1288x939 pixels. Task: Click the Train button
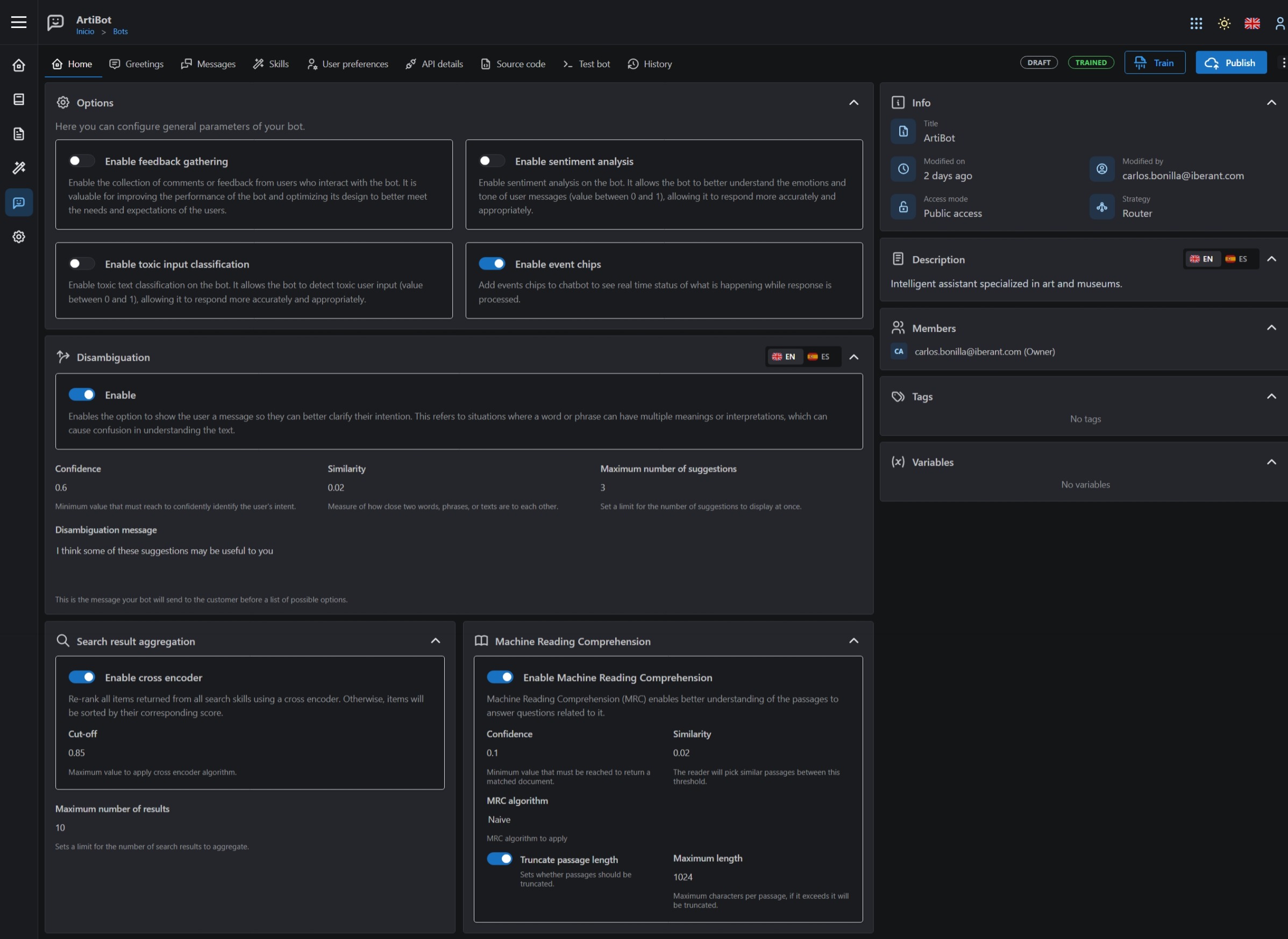click(1155, 62)
